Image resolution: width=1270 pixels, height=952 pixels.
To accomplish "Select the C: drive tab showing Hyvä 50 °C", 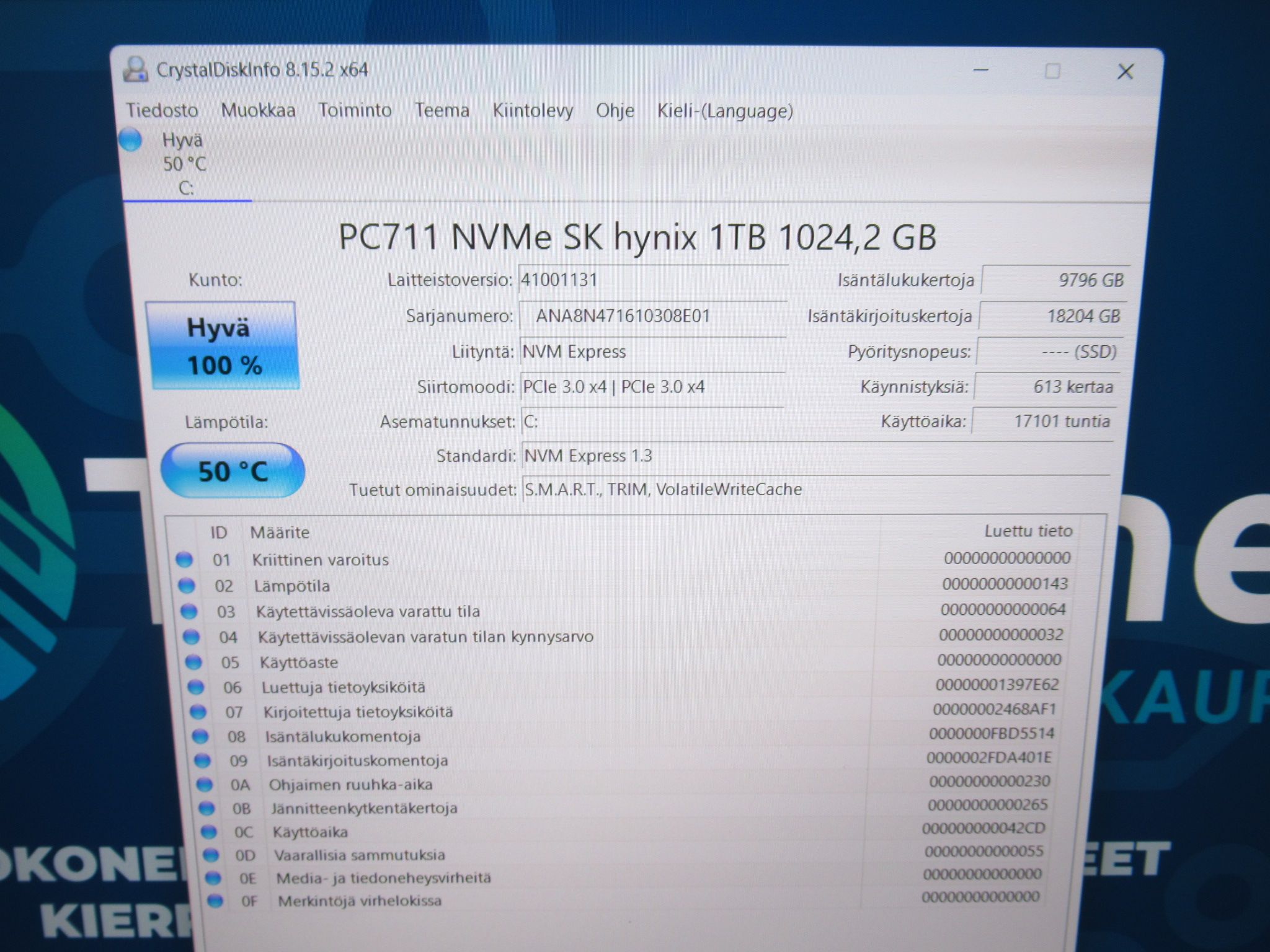I will (184, 164).
